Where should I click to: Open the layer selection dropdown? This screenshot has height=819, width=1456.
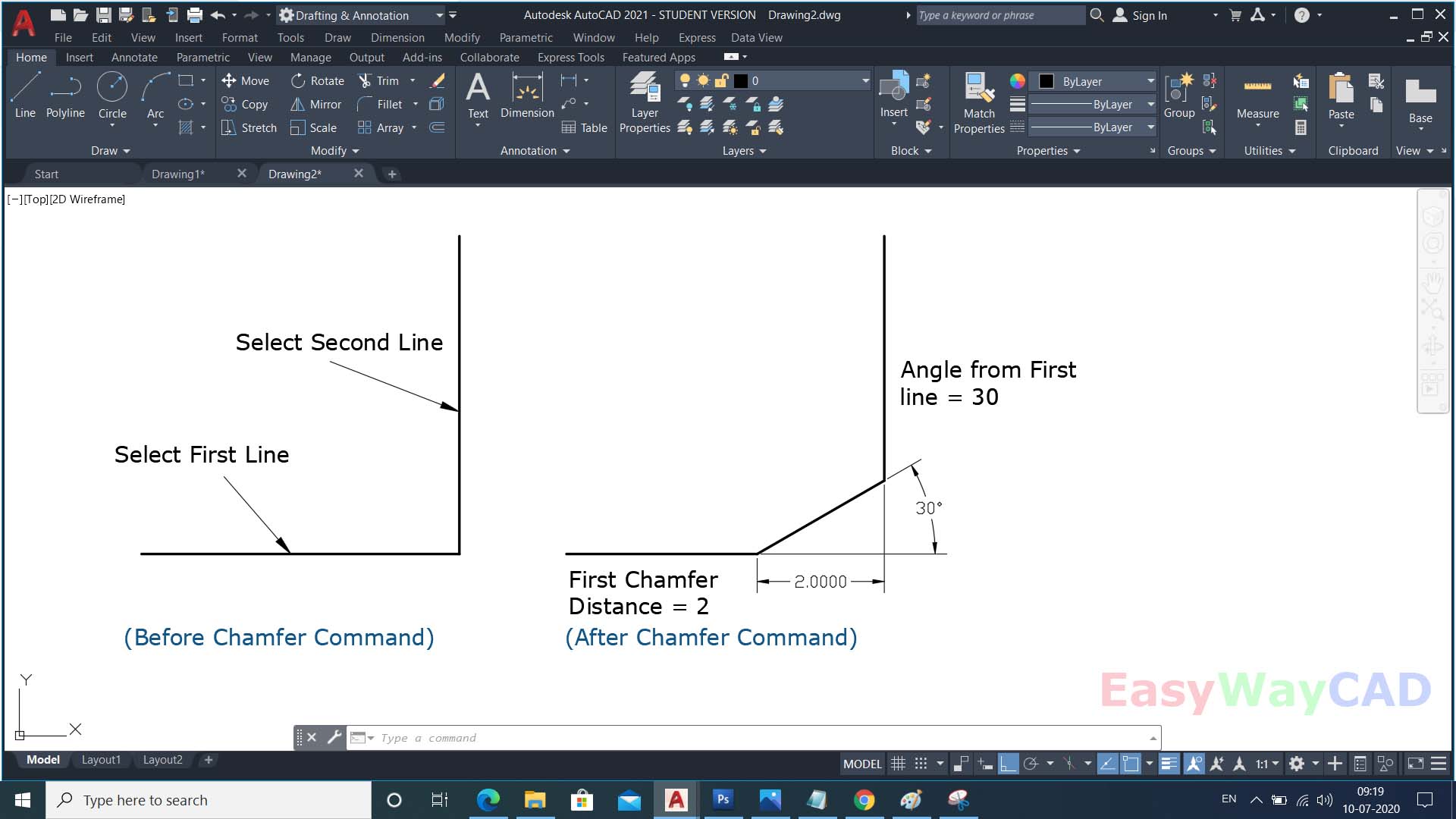(864, 81)
